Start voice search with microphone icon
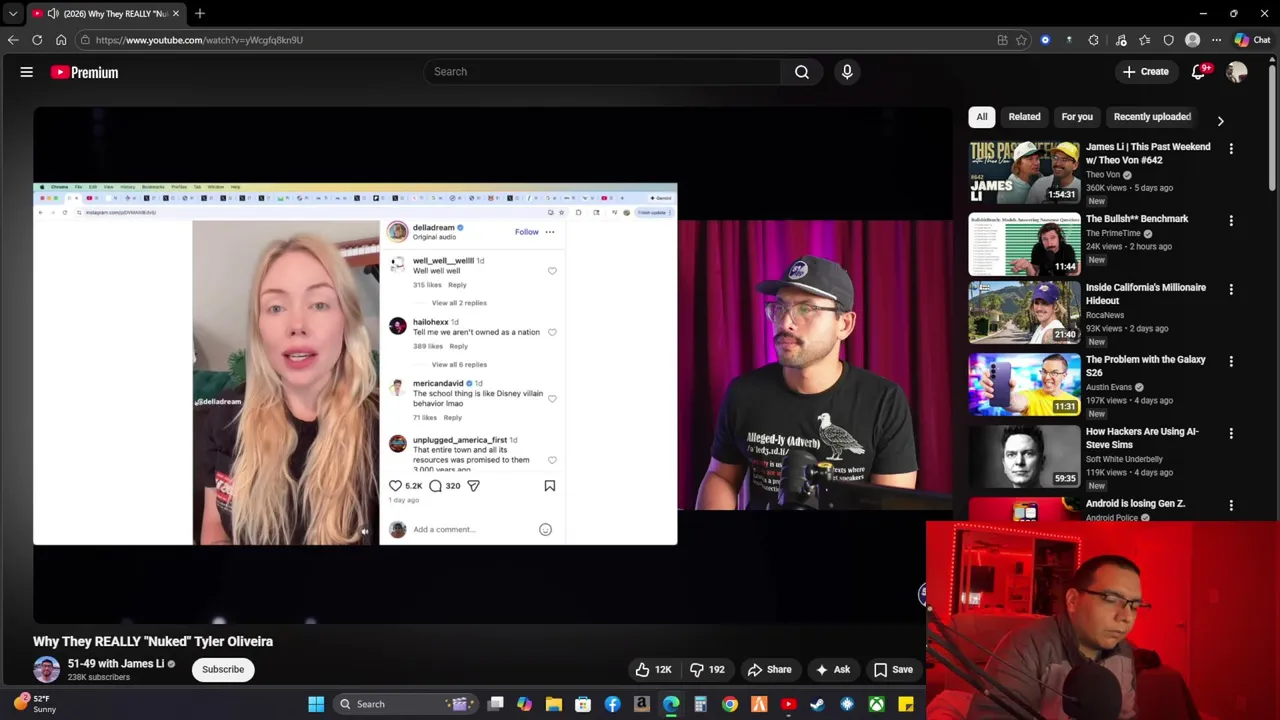 [847, 72]
